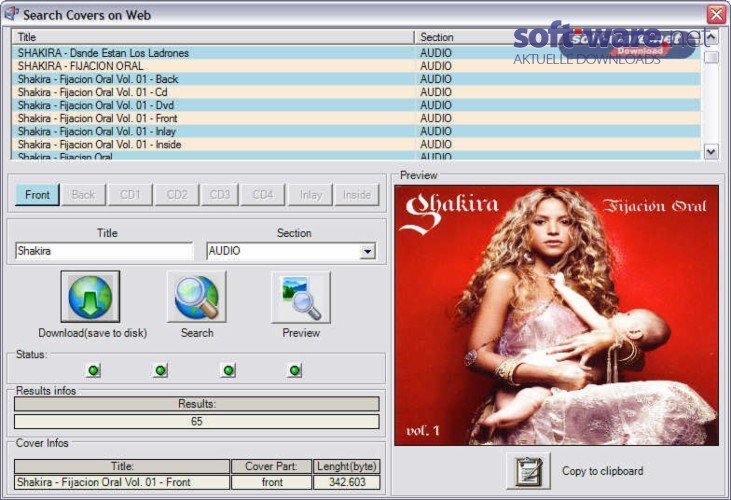This screenshot has height=500, width=731.
Task: Select the Inlay cover tab button
Action: [x=310, y=194]
